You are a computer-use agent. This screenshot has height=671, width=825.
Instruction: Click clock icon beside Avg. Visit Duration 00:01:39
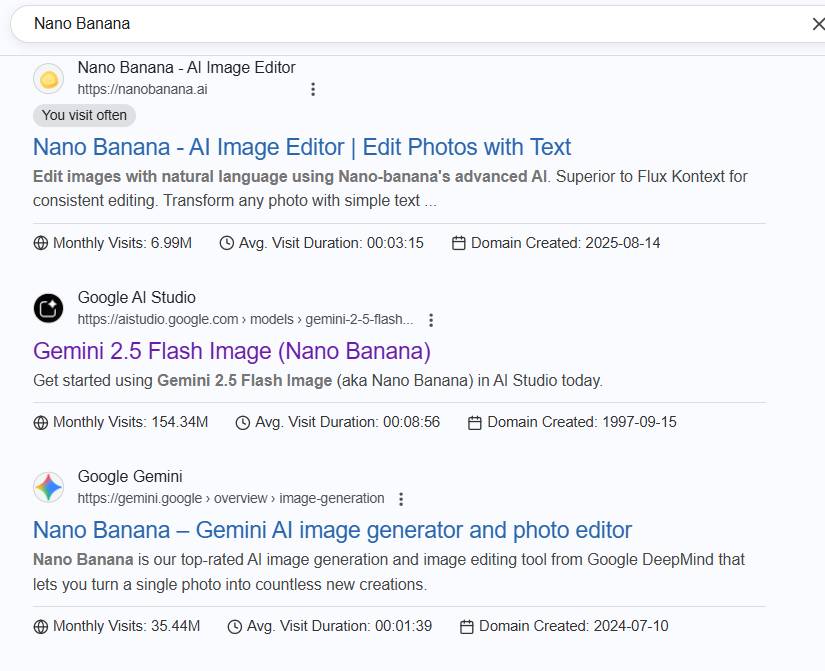click(235, 626)
